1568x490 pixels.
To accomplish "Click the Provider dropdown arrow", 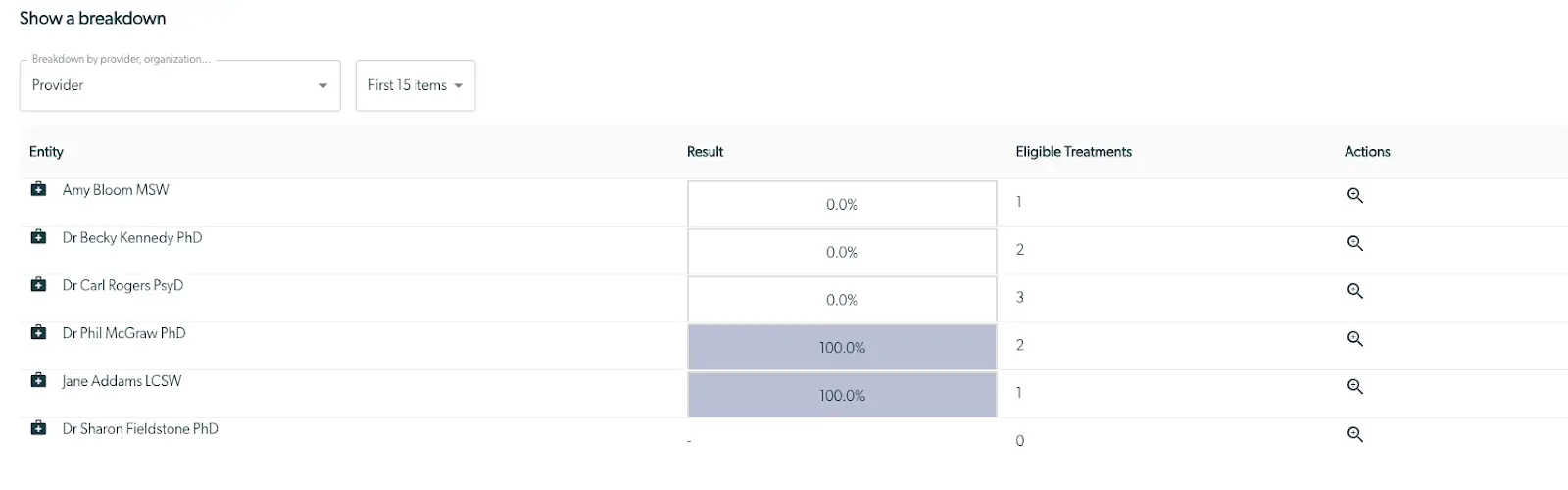I will coord(323,86).
